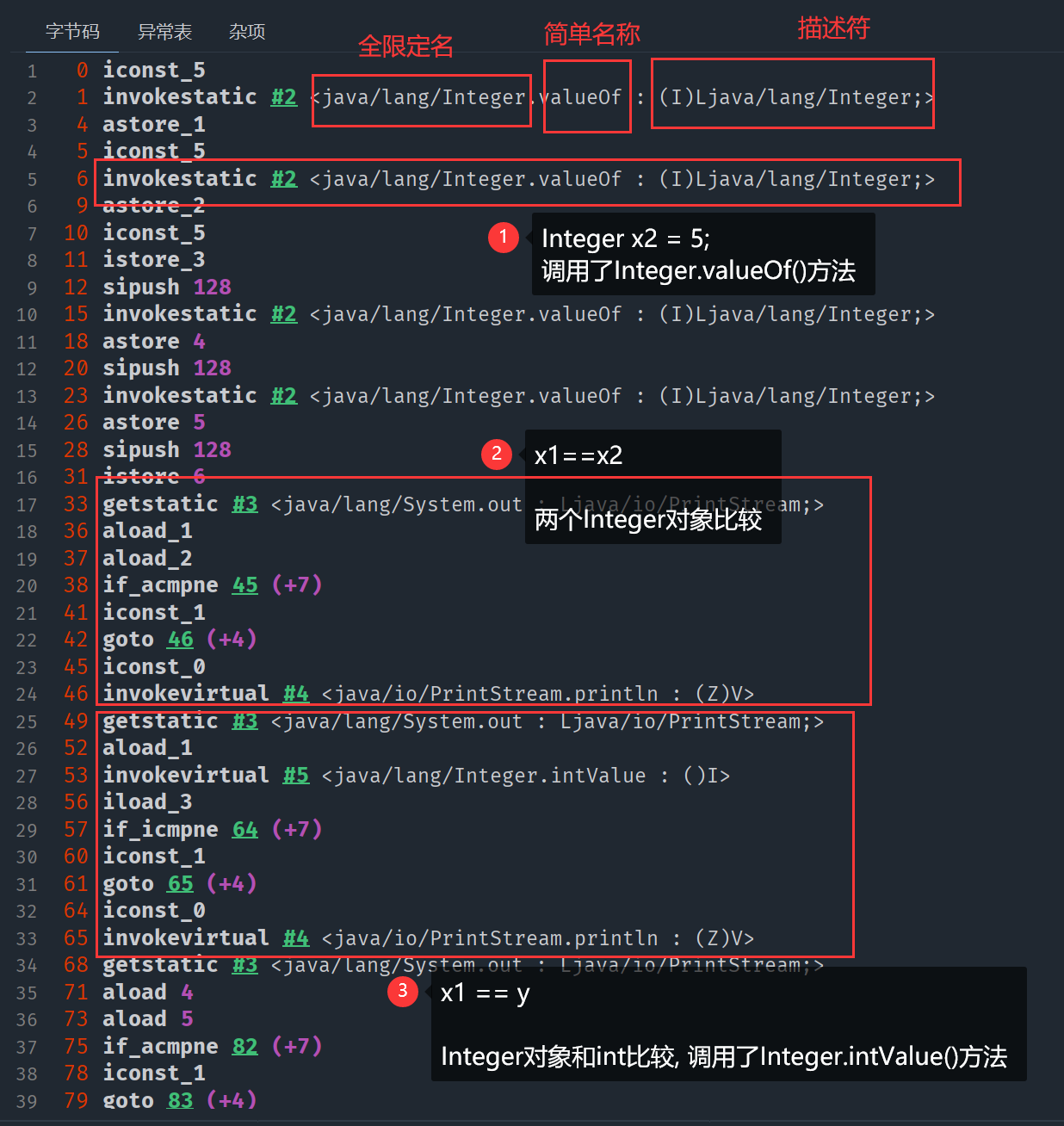
Task: Click #5 link for Integer.intValue
Action: tap(296, 776)
